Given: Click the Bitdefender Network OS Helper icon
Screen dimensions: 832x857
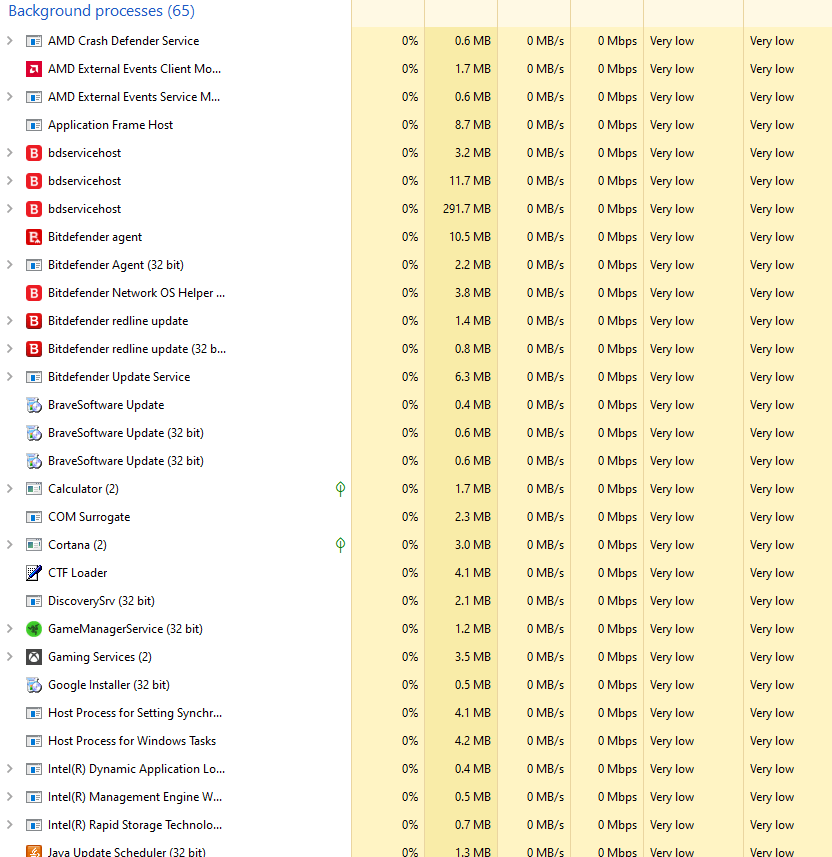Looking at the screenshot, I should point(34,293).
